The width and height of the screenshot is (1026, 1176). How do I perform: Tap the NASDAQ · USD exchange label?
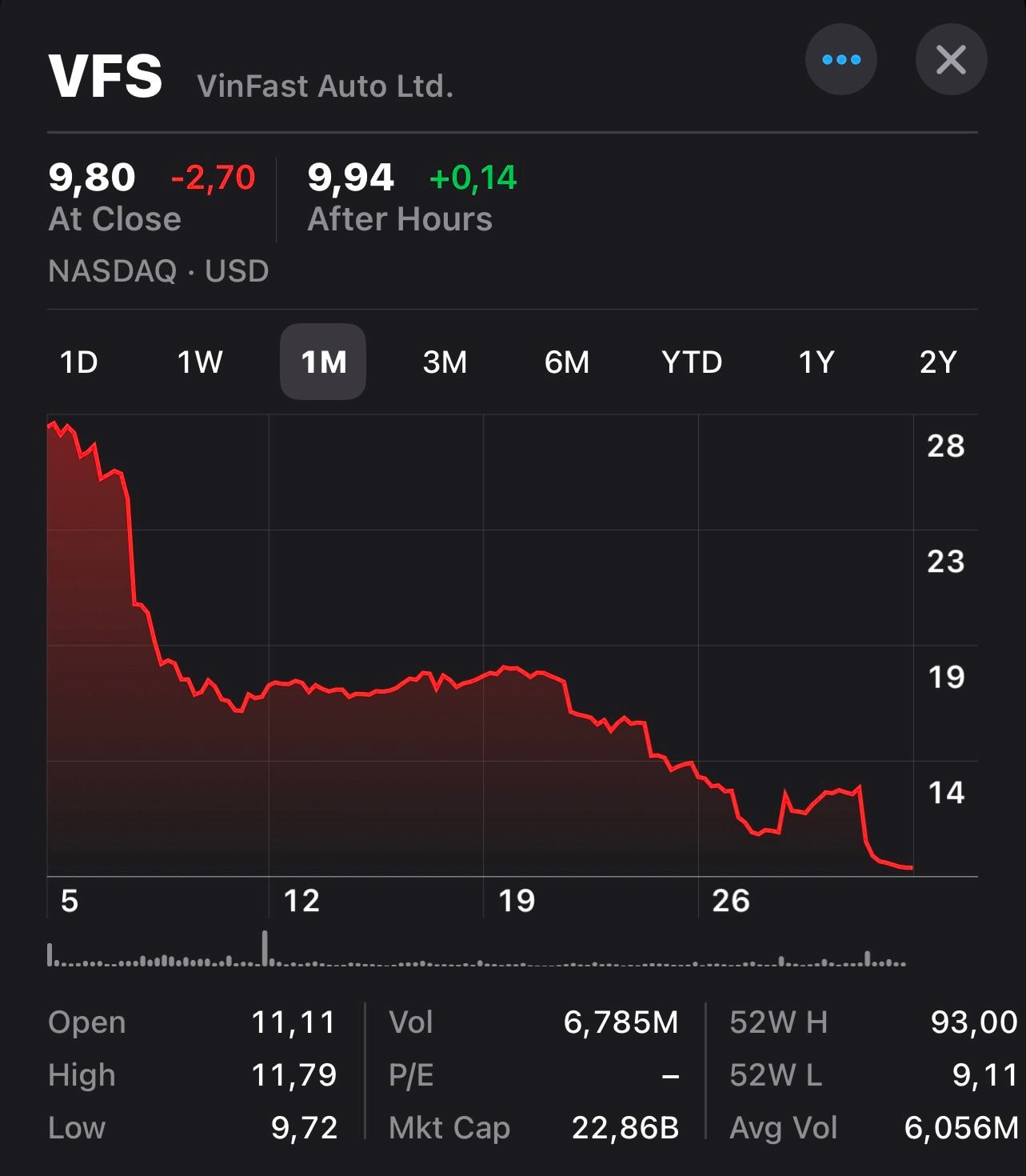[x=158, y=271]
